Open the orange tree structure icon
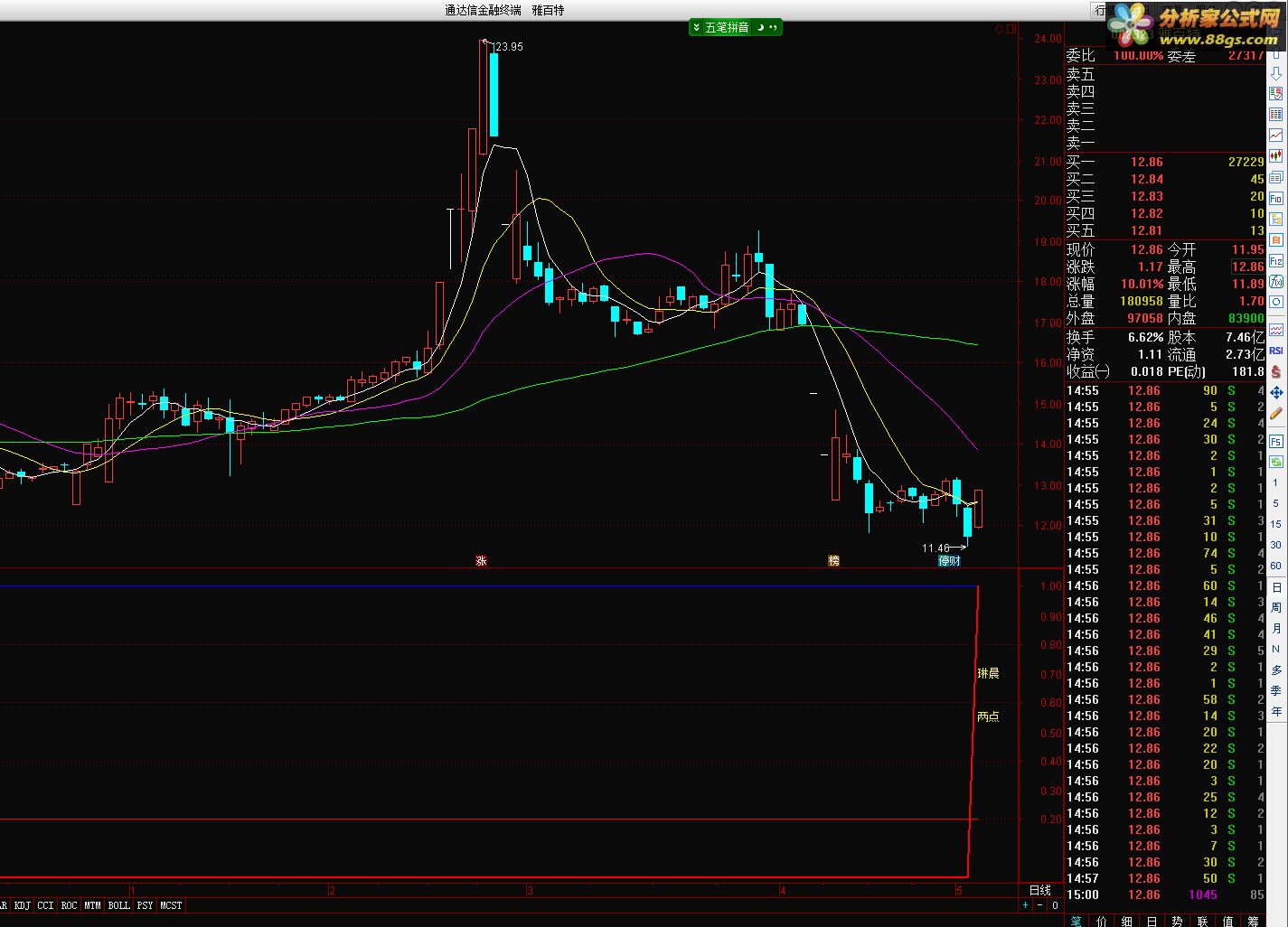The width and height of the screenshot is (1288, 927). click(1276, 219)
